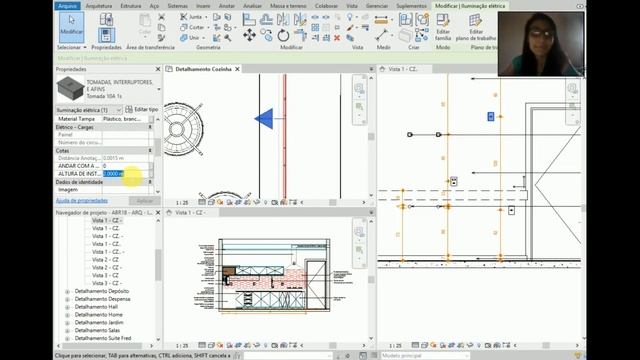Viewport: 640px width, 360px height.
Task: Click the Match type properties icon
Action: tap(162, 38)
